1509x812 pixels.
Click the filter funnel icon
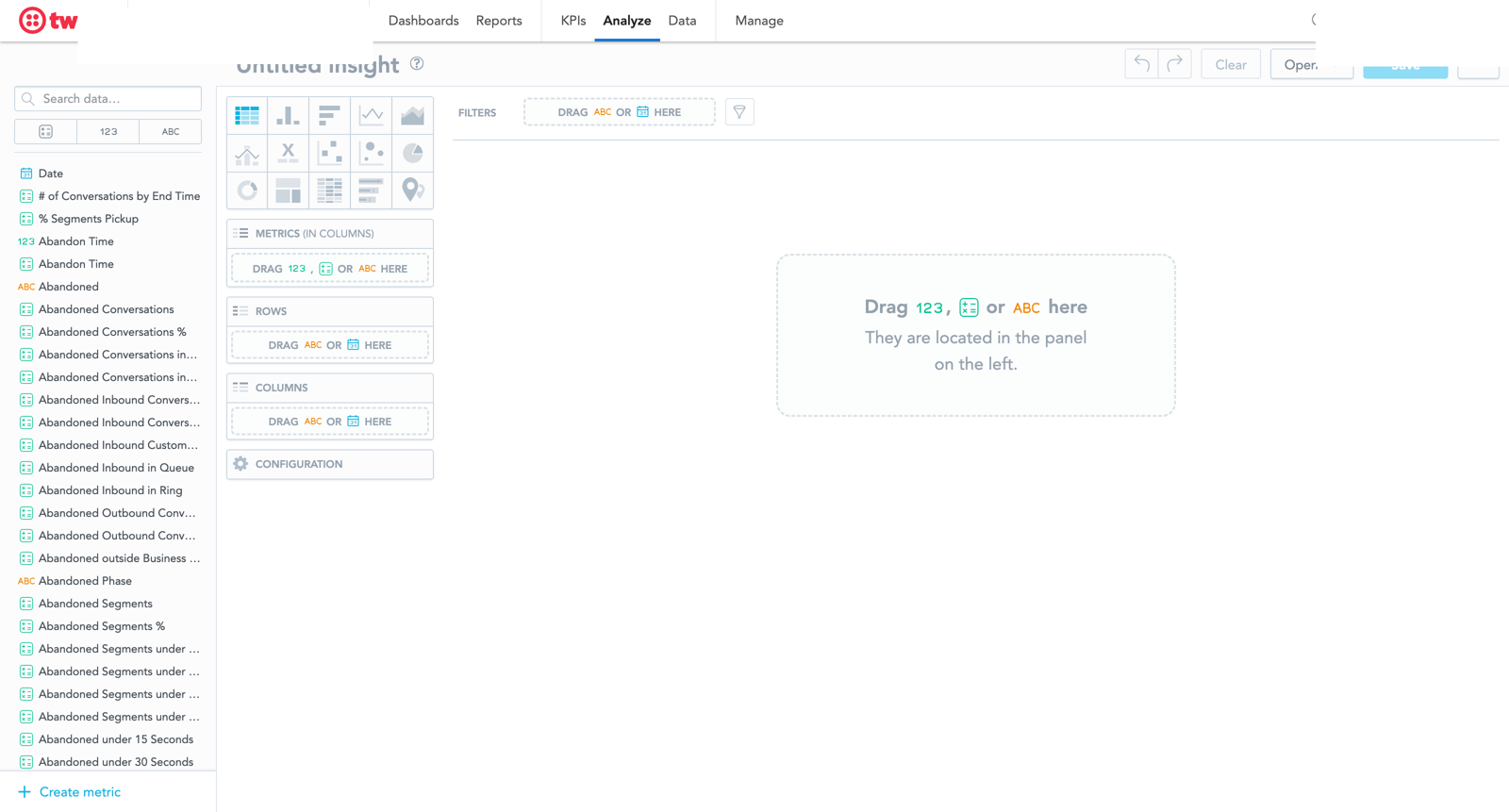(x=739, y=112)
